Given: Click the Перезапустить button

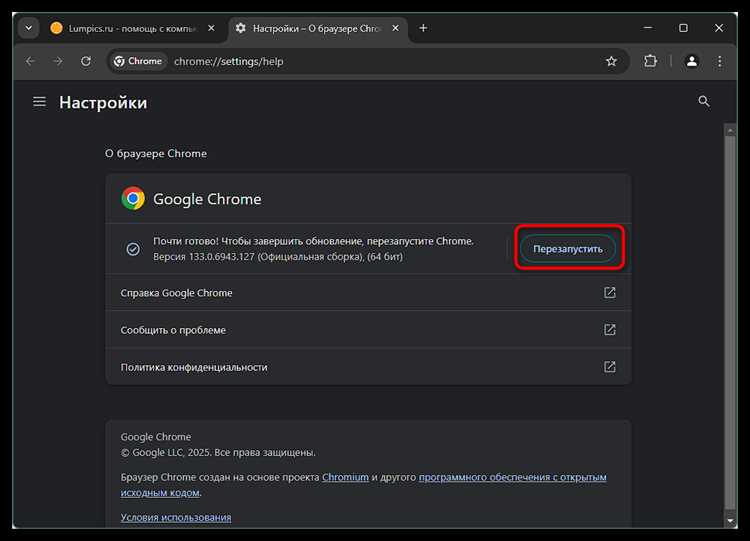Looking at the screenshot, I should pyautogui.click(x=568, y=249).
